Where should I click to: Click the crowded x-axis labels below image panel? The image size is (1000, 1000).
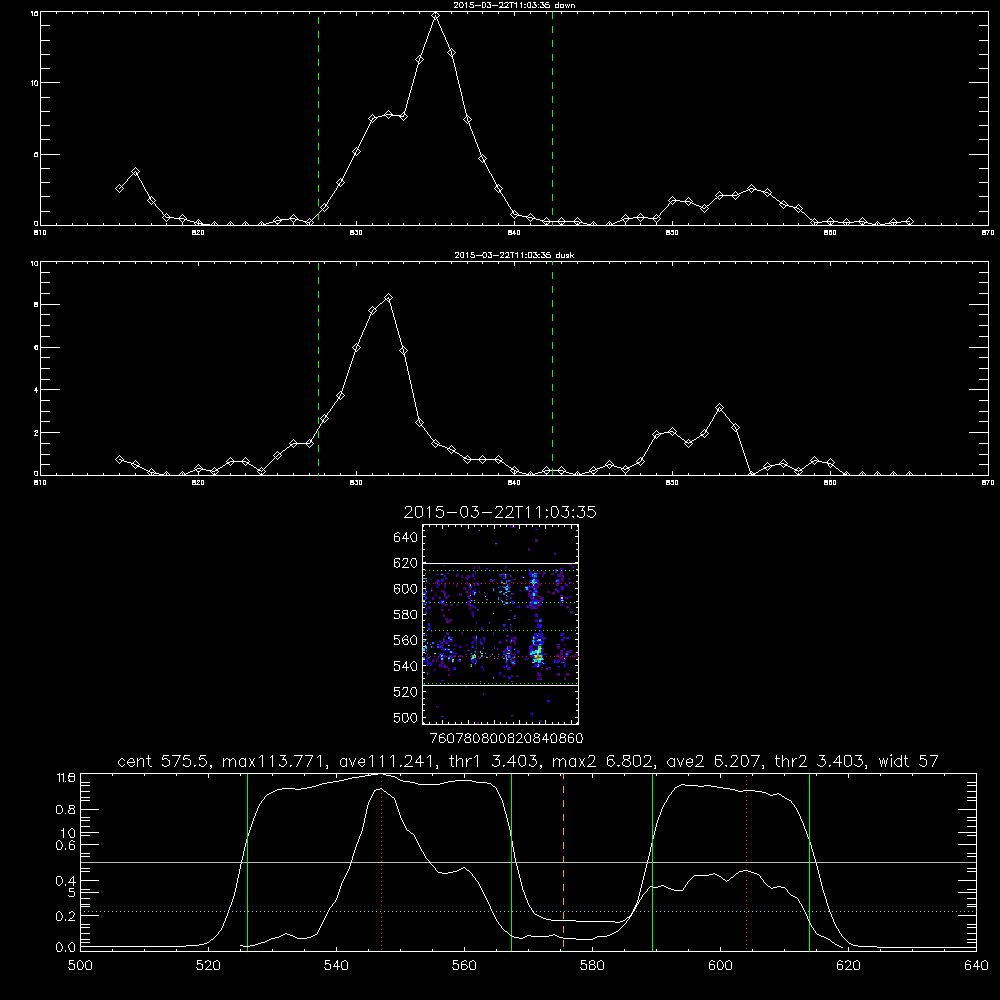[506, 739]
